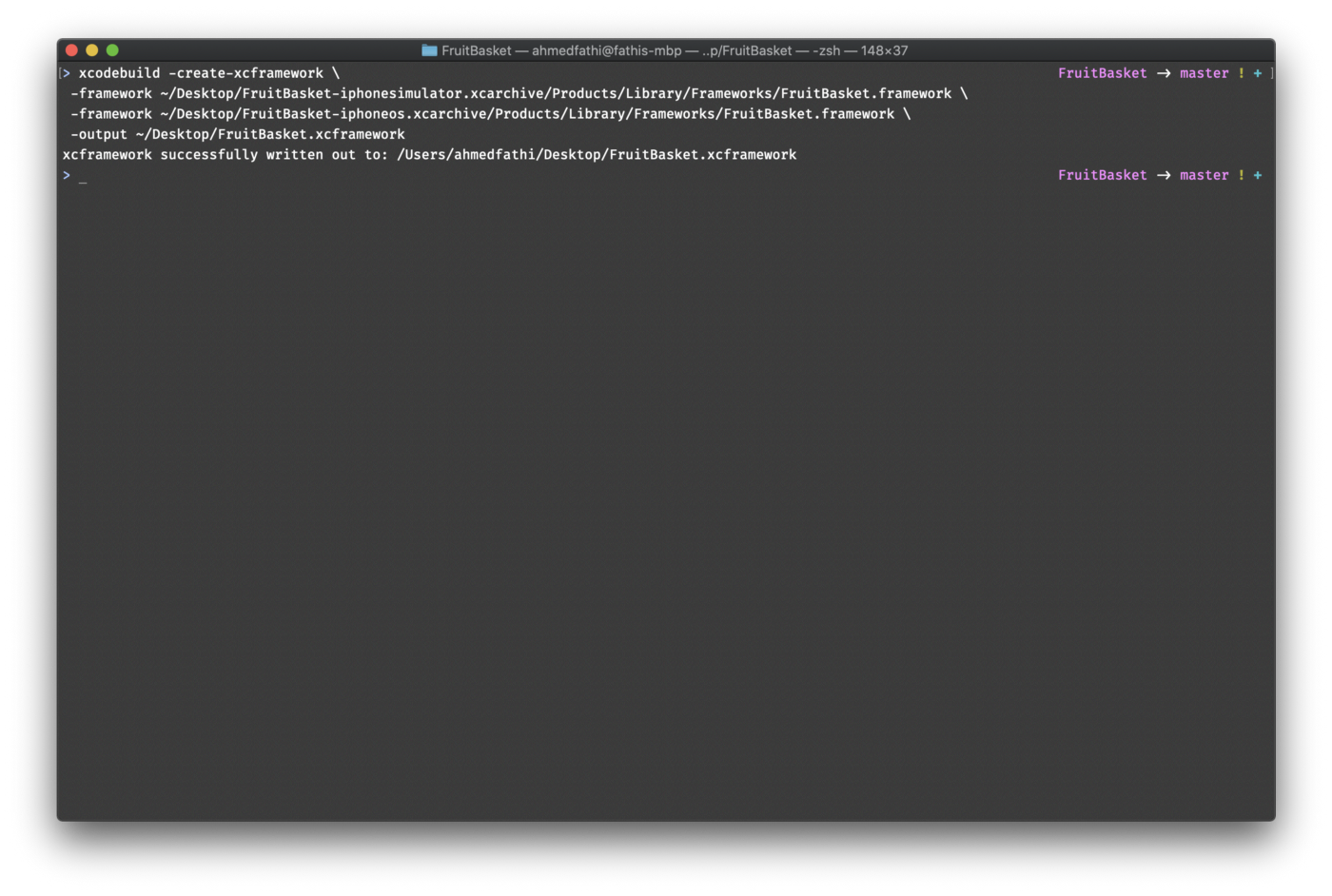This screenshot has height=896, width=1332.
Task: Click the xcodebuild command text
Action: [119, 72]
